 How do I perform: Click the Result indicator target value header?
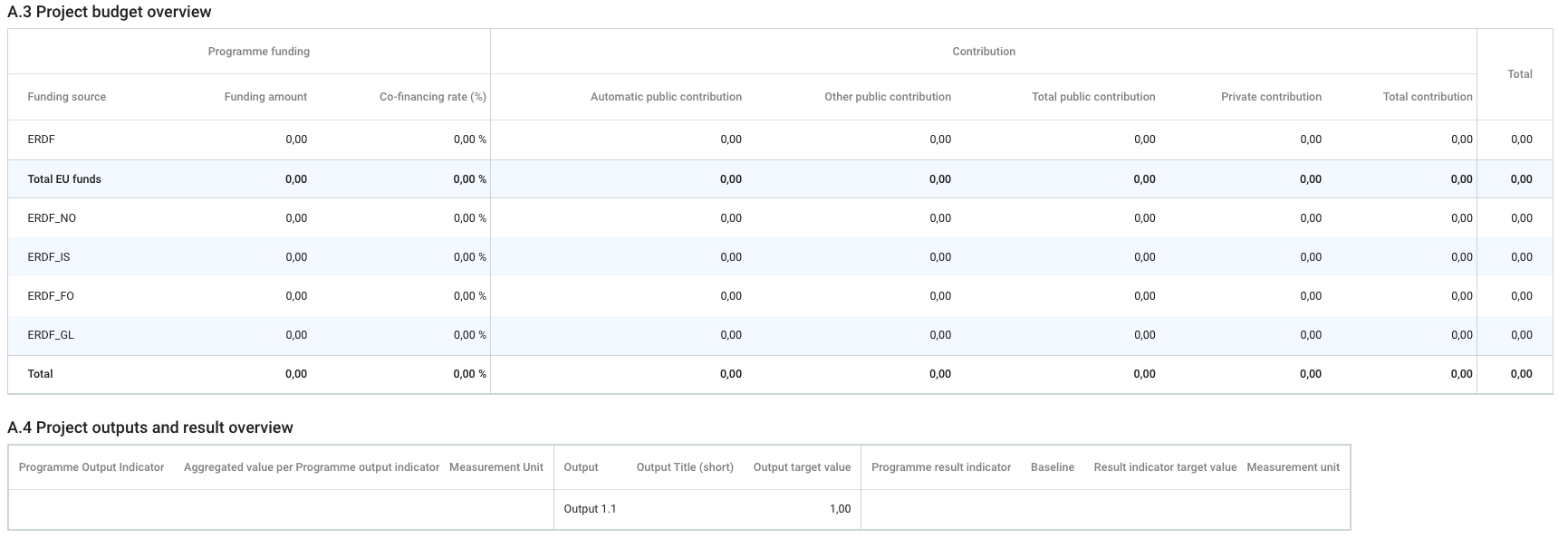1165,467
